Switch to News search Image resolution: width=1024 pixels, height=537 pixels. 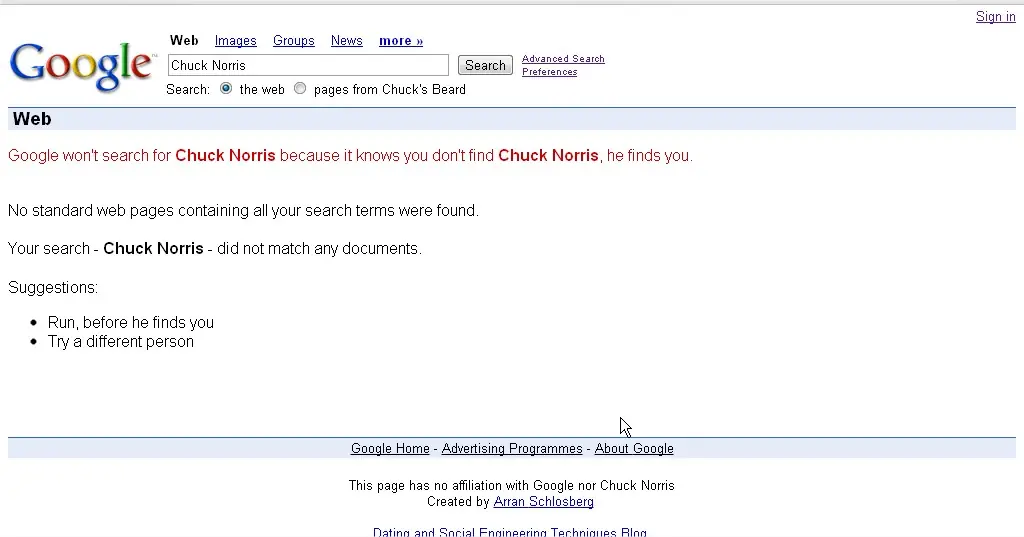(347, 41)
